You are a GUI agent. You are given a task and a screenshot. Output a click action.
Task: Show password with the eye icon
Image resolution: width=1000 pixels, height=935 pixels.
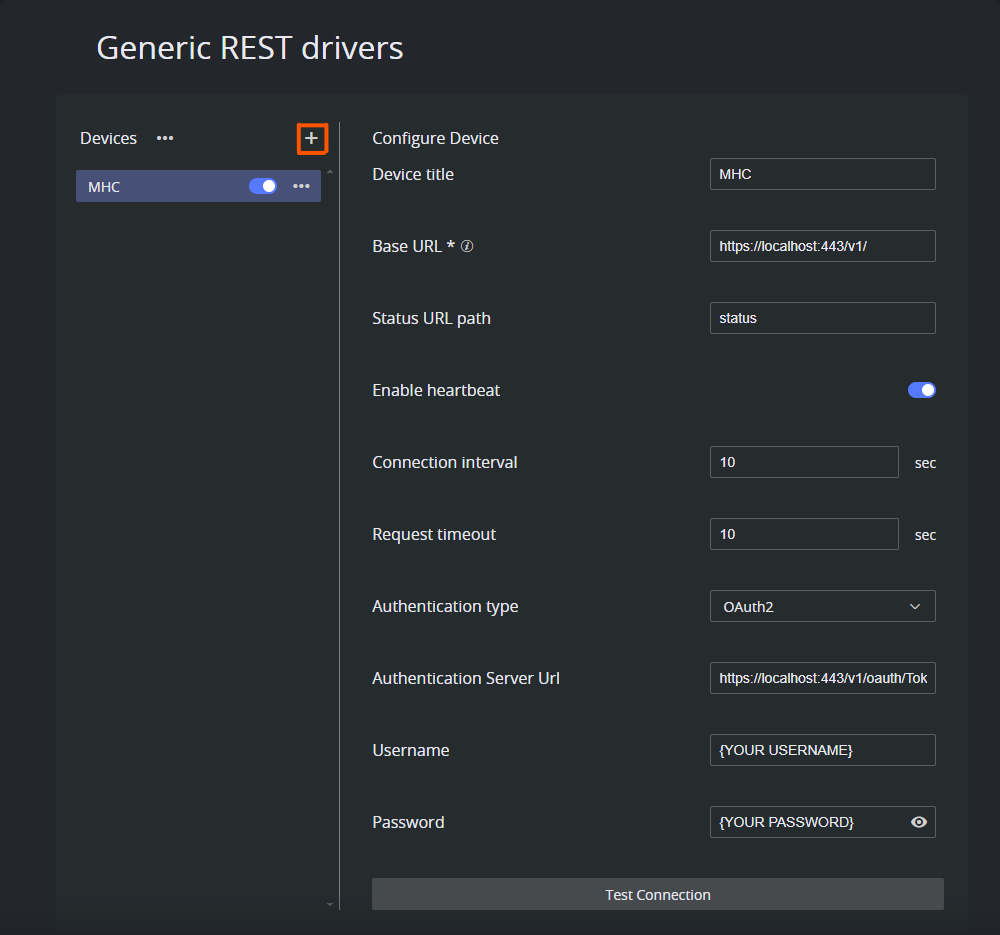tap(919, 822)
